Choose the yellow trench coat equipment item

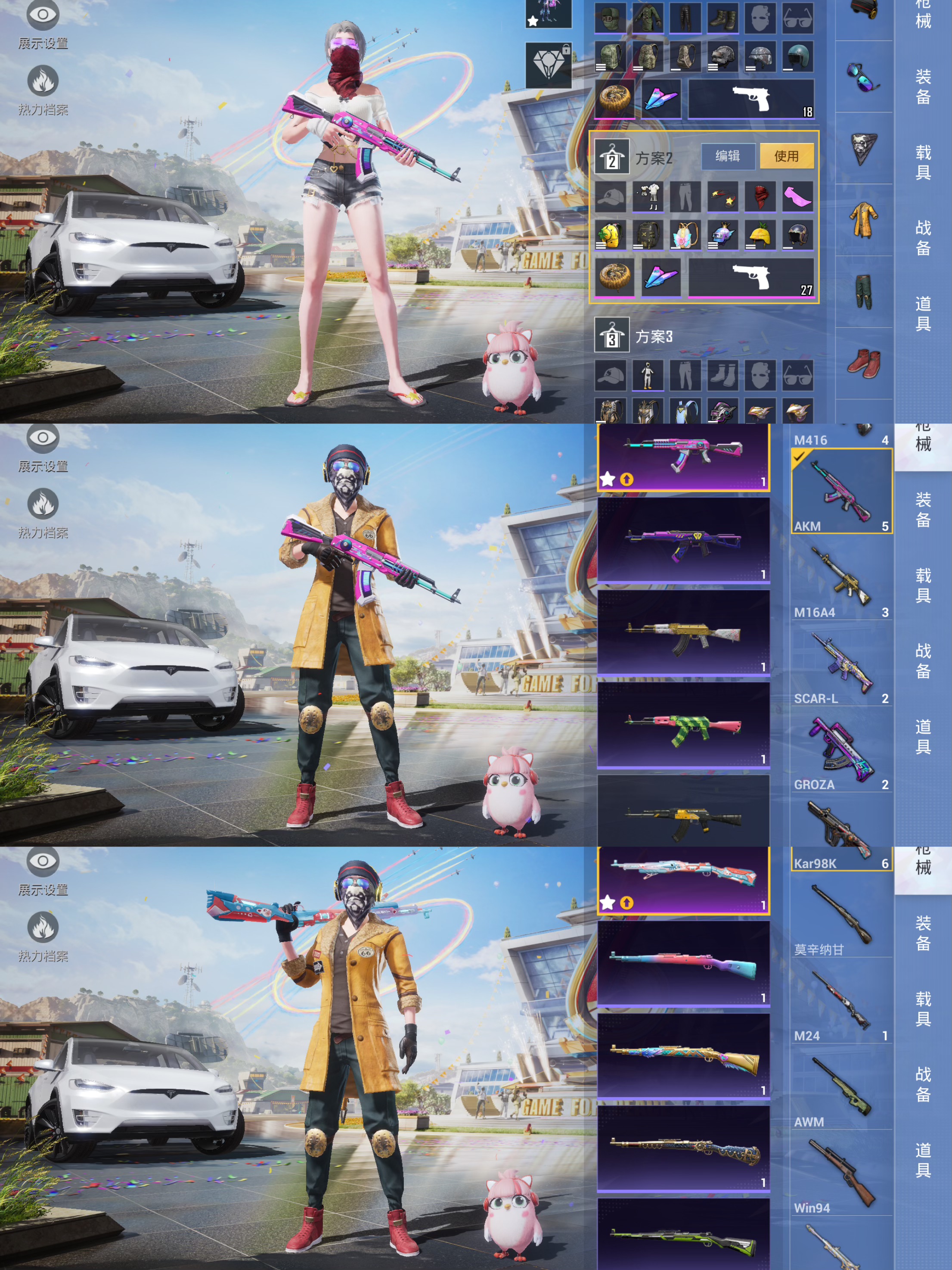pyautogui.click(x=864, y=220)
